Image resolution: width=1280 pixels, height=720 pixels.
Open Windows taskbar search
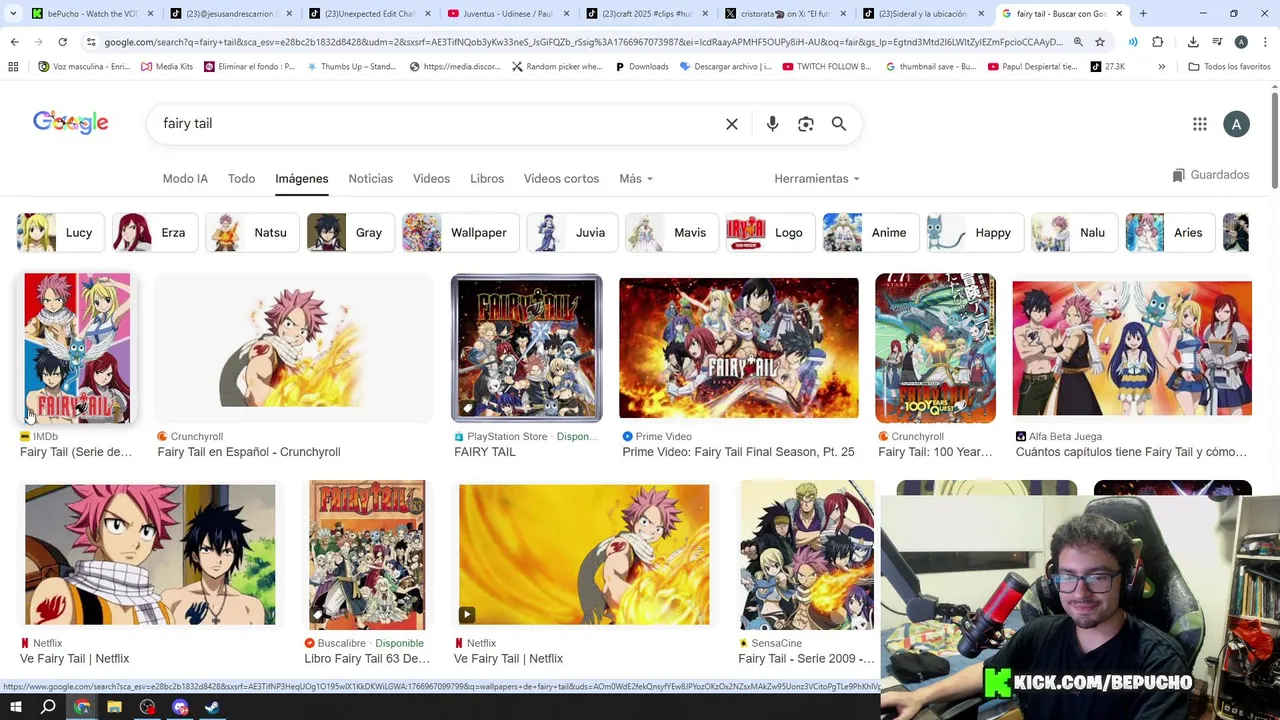pyautogui.click(x=48, y=707)
